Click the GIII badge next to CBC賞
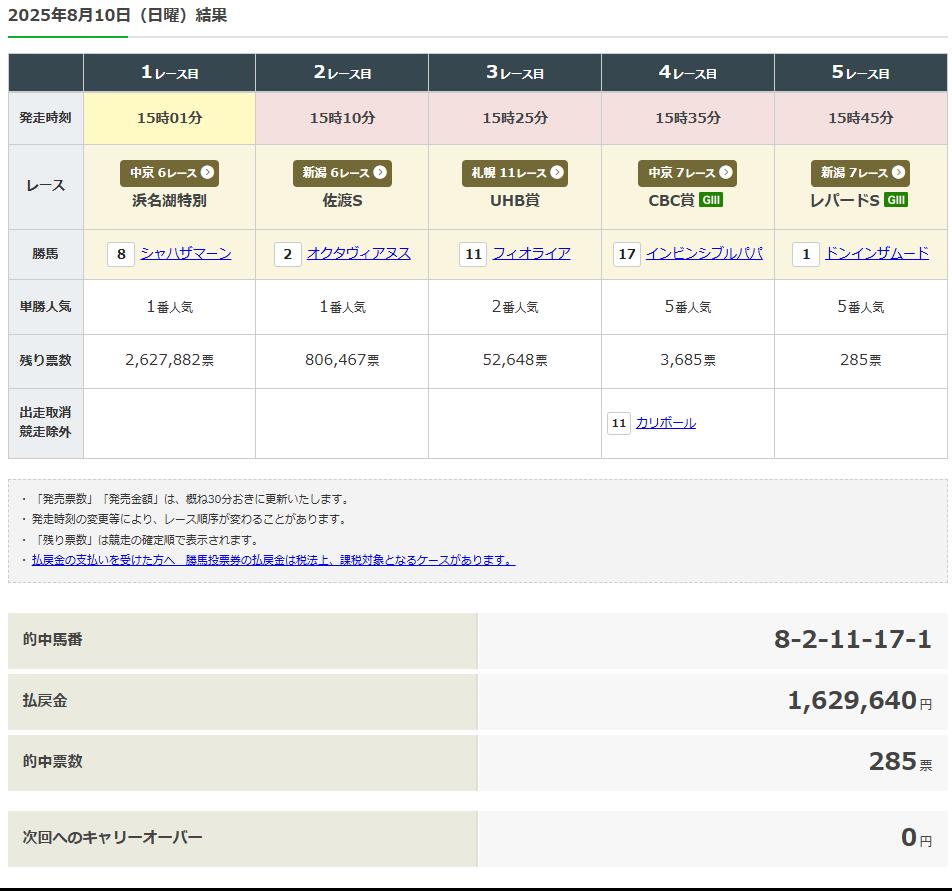Image resolution: width=952 pixels, height=891 pixels. pos(711,200)
